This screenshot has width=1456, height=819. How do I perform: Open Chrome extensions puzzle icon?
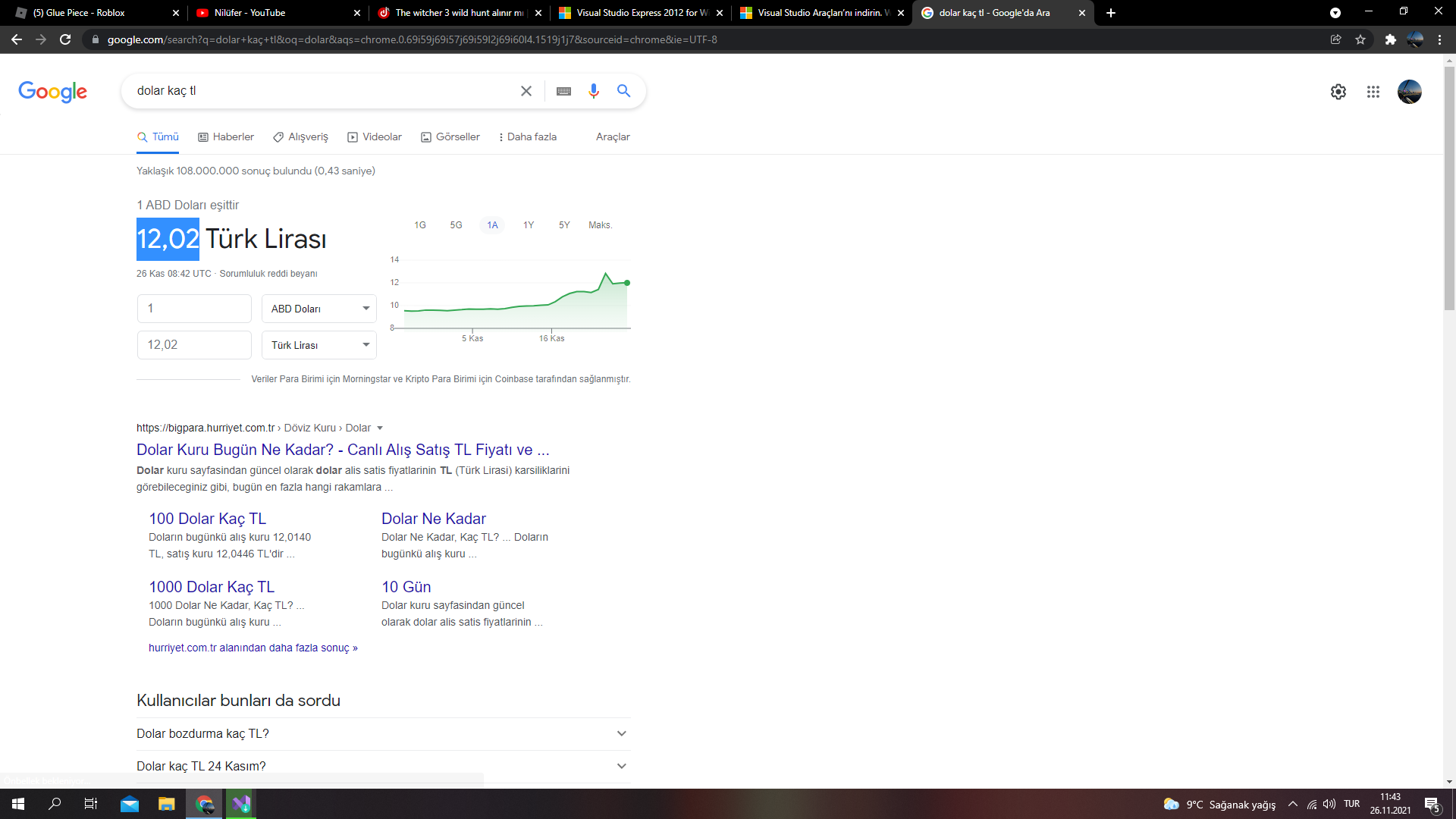[1390, 39]
